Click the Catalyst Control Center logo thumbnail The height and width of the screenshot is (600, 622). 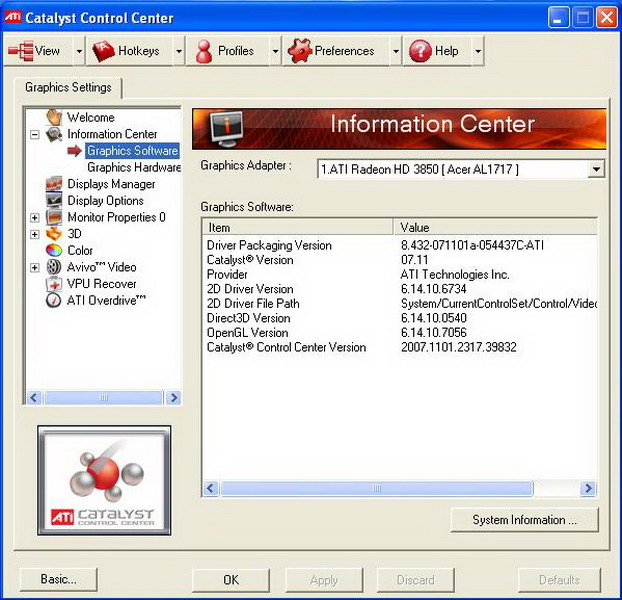[x=104, y=481]
